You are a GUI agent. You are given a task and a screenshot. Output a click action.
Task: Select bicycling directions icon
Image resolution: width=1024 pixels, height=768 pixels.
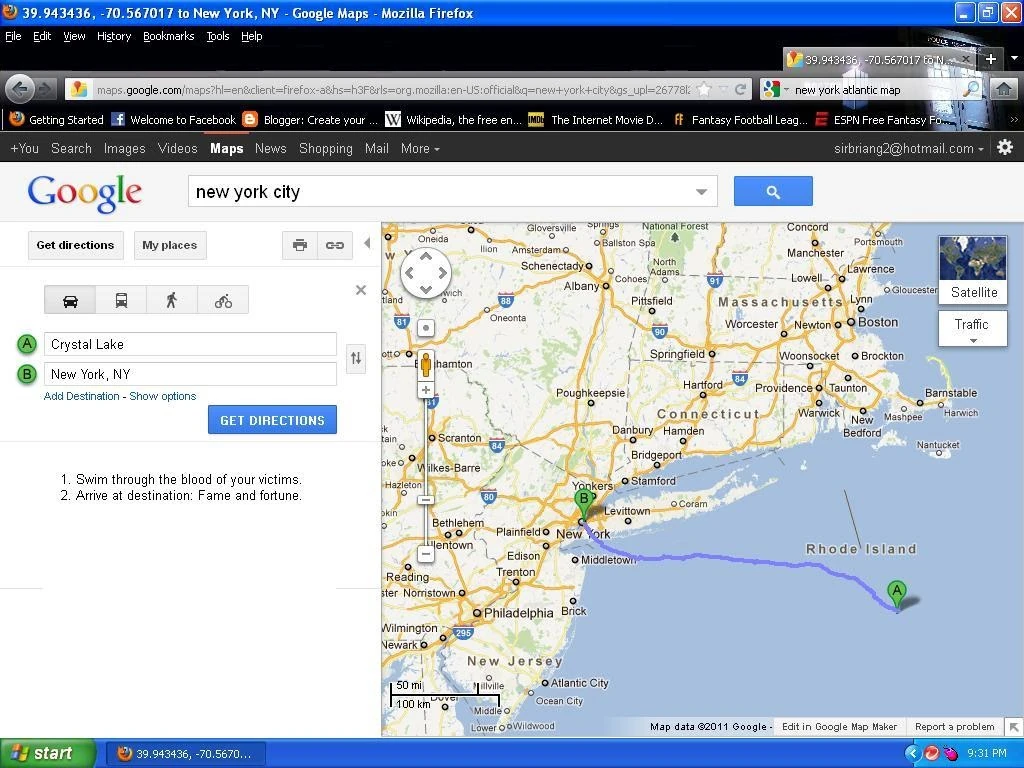(x=223, y=300)
